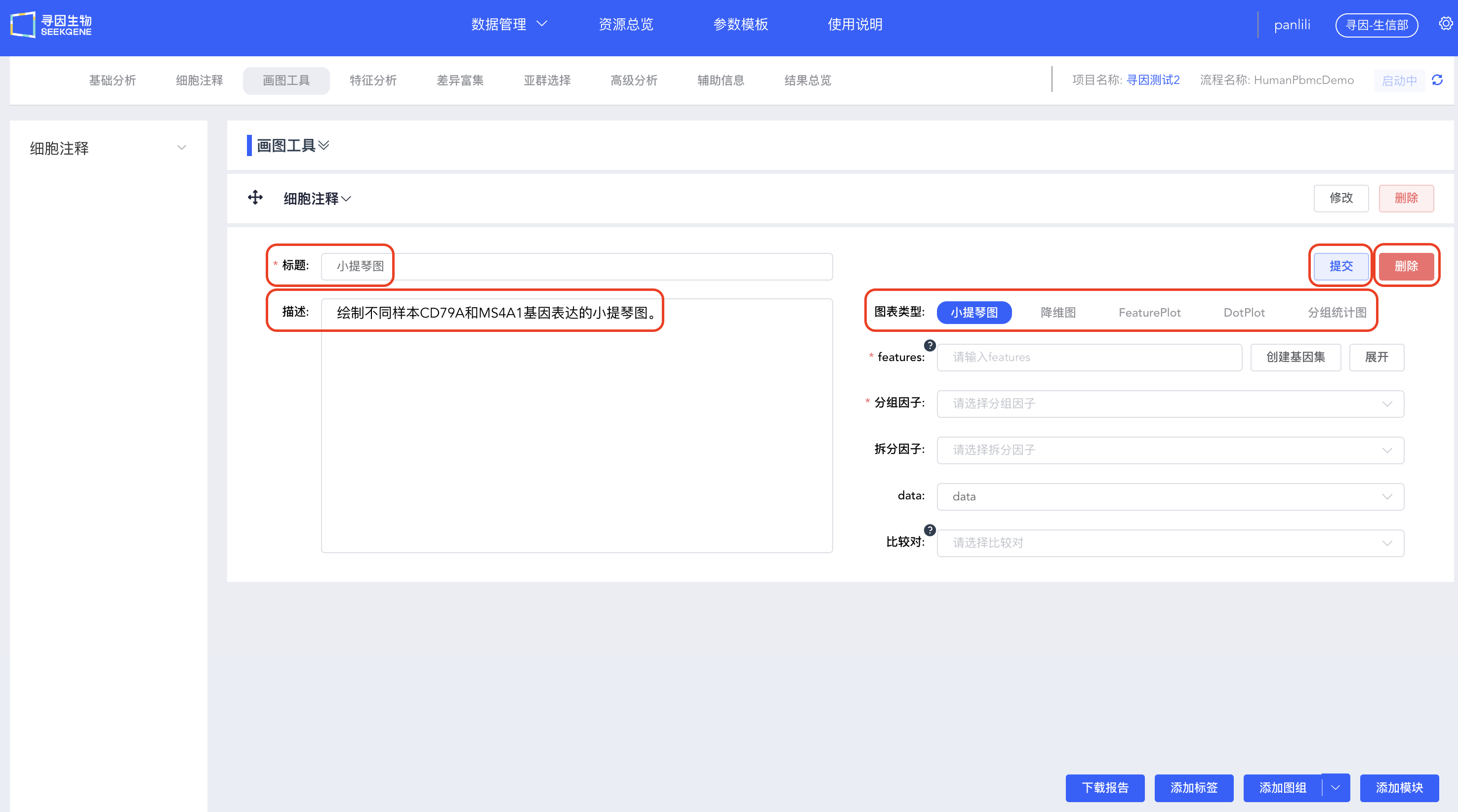
Task: Click the 创建基因集 button
Action: [x=1296, y=357]
